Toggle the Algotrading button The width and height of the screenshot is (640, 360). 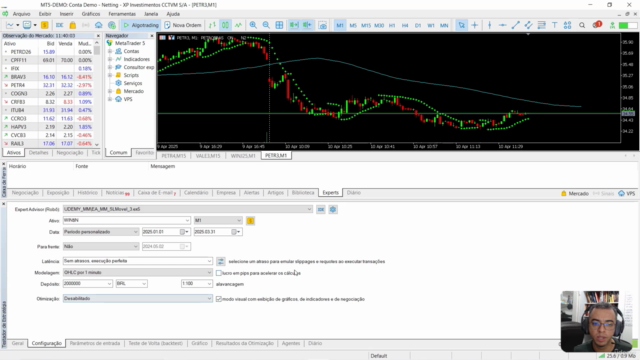click(141, 25)
